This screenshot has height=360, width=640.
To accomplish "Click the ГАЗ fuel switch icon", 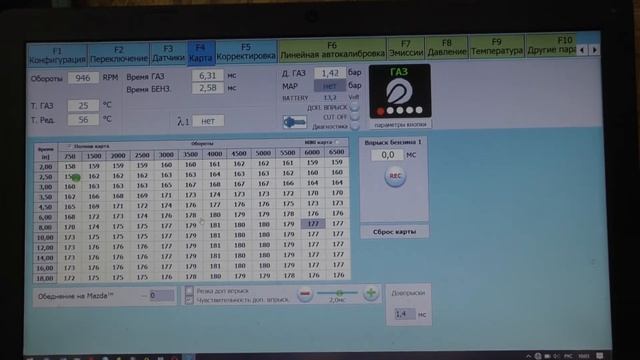I will point(400,91).
